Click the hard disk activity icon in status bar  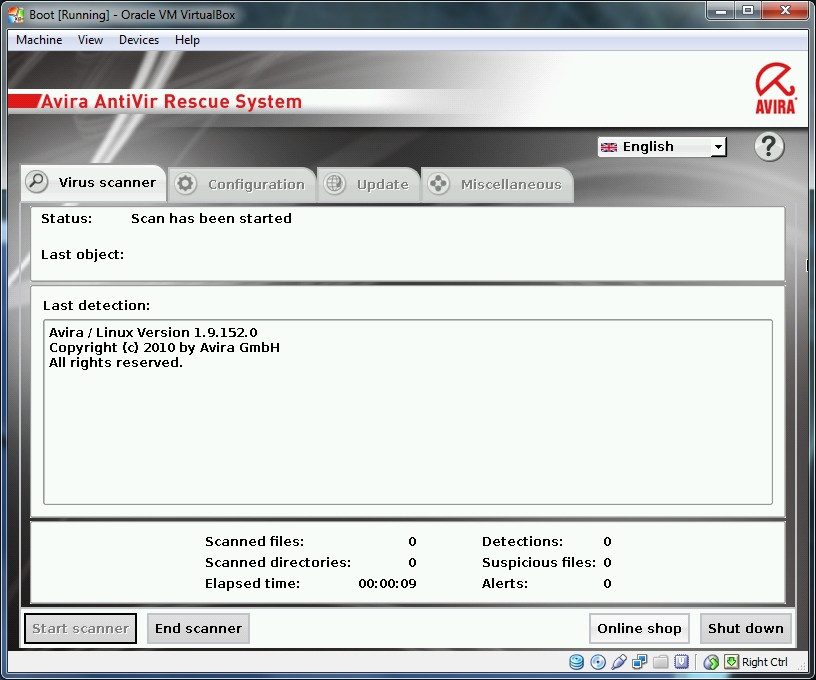tap(577, 662)
